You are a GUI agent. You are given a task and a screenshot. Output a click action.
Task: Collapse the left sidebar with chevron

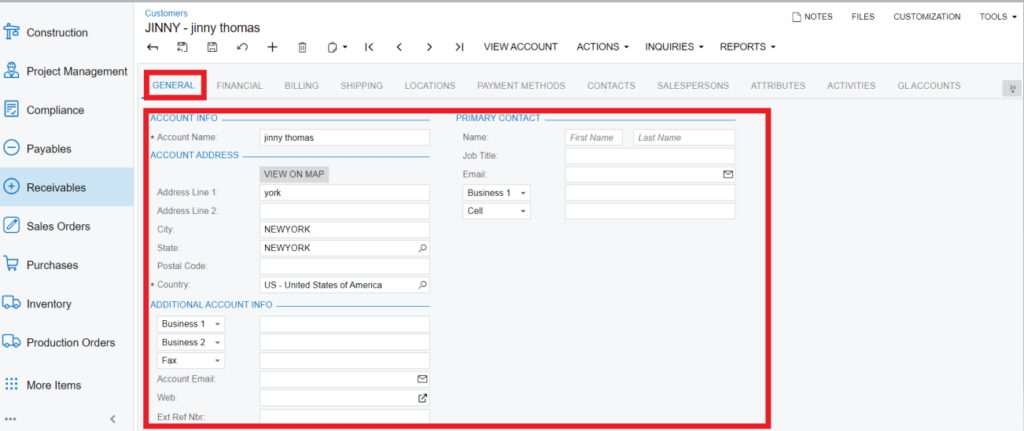click(x=113, y=418)
